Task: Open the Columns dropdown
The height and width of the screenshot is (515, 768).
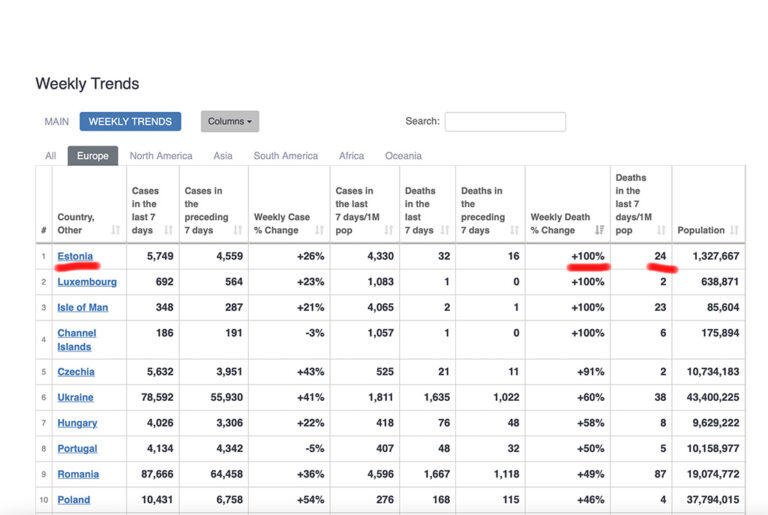Action: 229,122
